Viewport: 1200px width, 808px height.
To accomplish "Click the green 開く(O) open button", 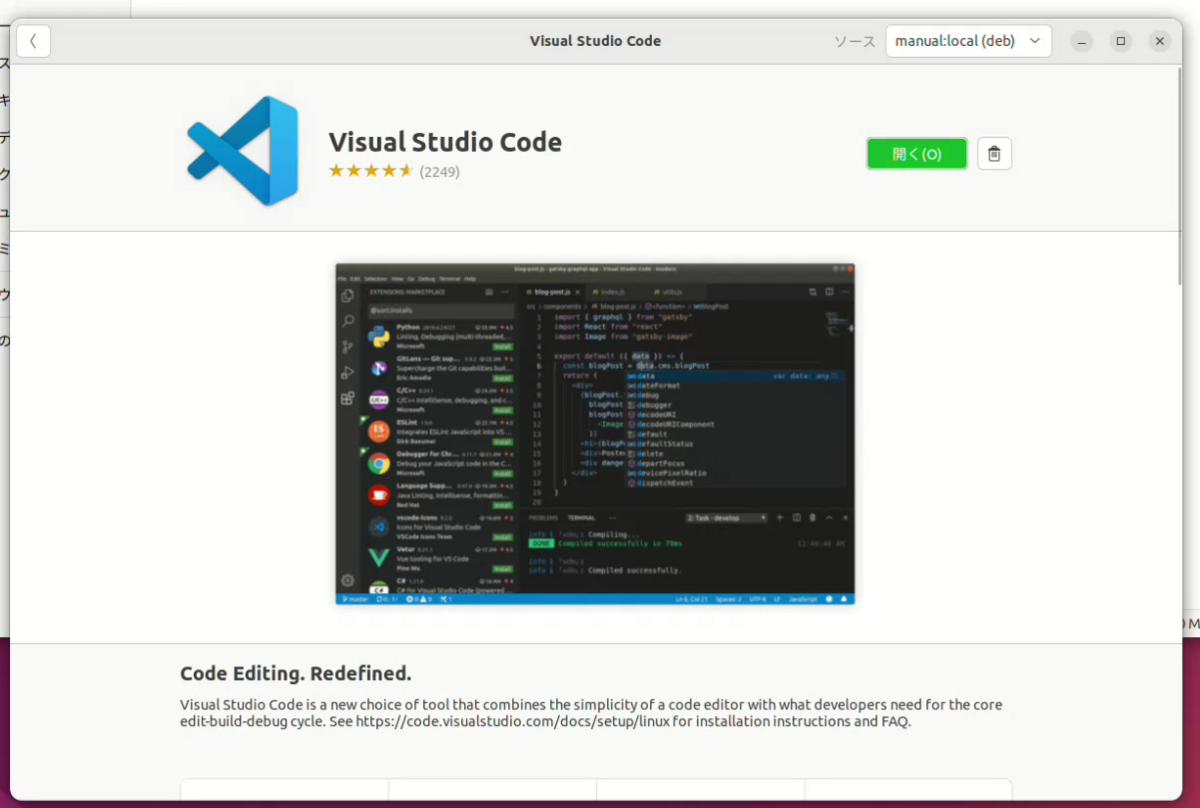I will click(x=917, y=154).
